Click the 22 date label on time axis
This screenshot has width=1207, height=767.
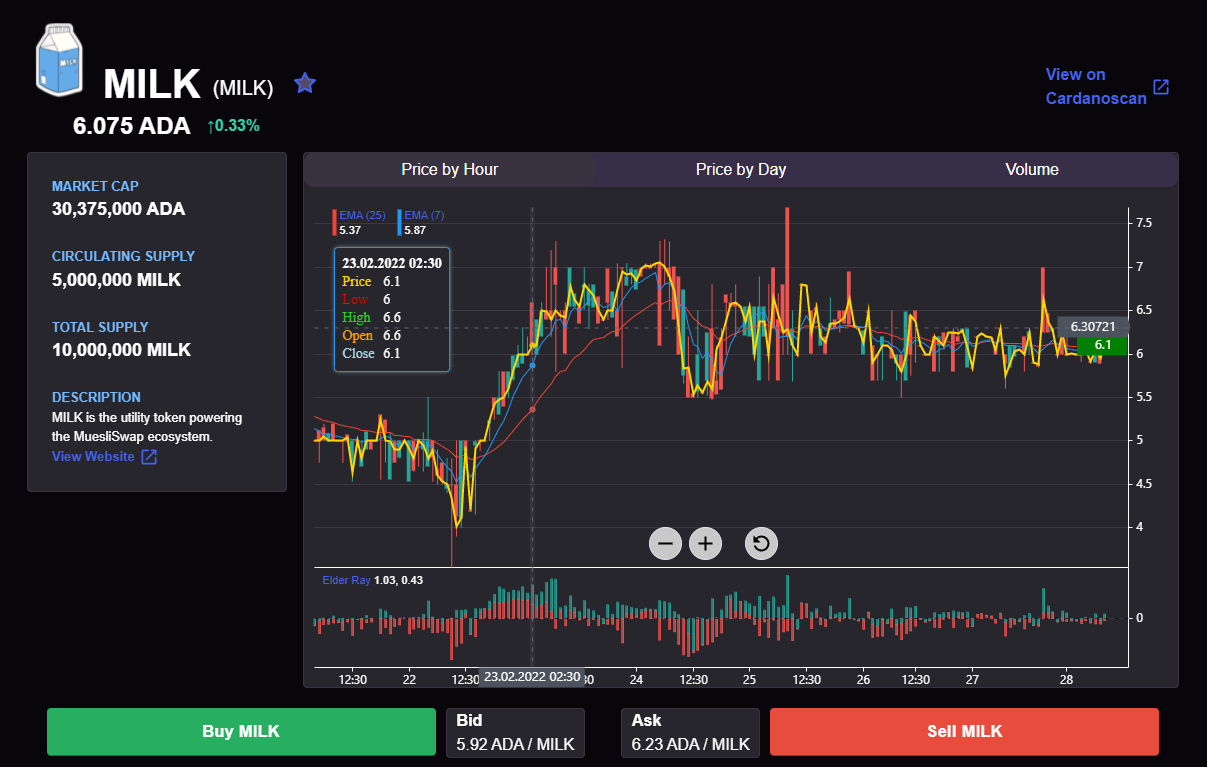click(x=409, y=679)
